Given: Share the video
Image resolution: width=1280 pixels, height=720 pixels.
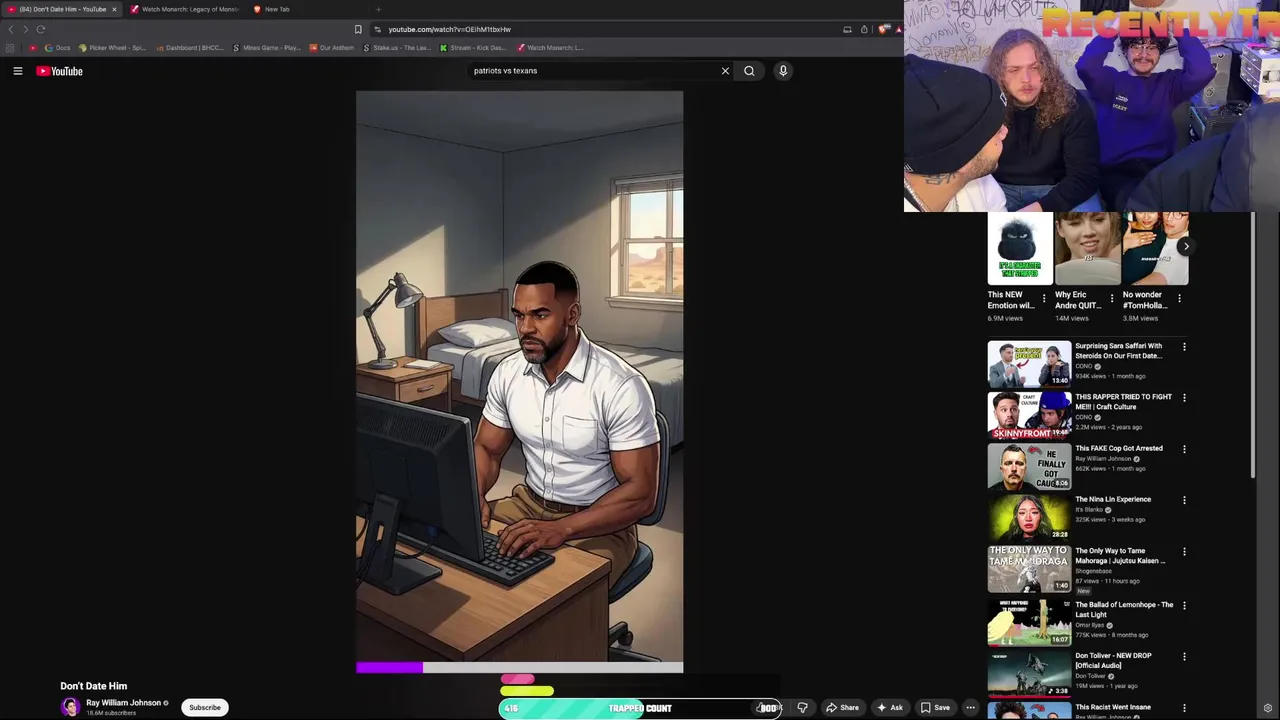Looking at the screenshot, I should pos(842,708).
